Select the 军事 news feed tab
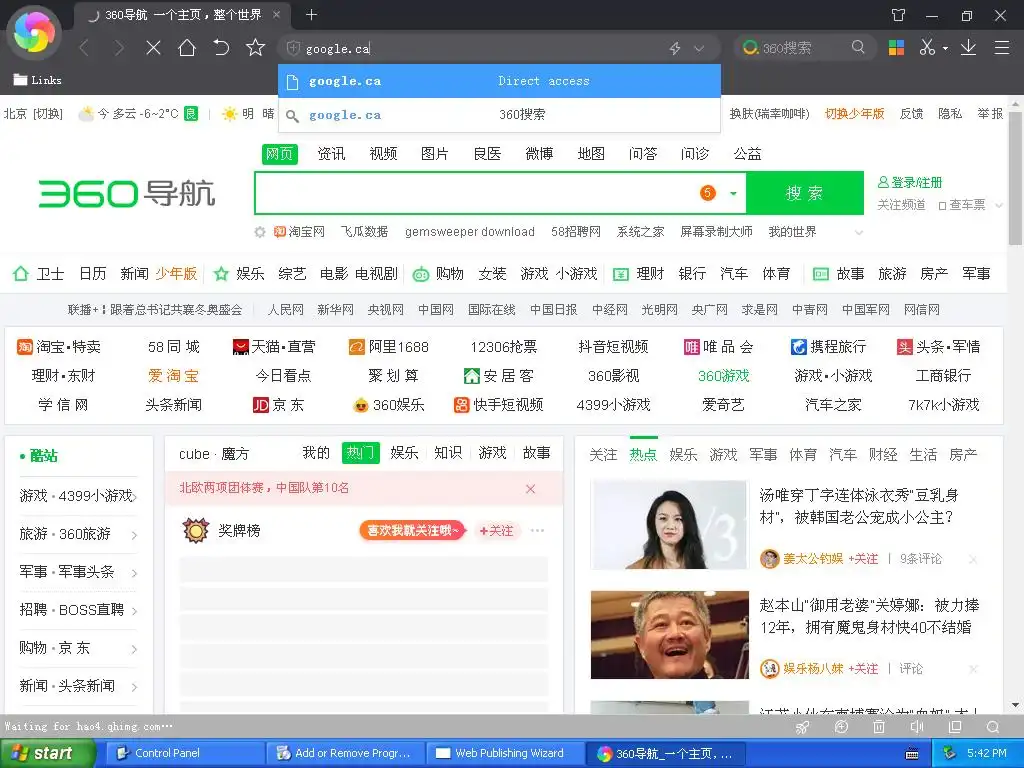This screenshot has height=768, width=1024. (x=763, y=455)
